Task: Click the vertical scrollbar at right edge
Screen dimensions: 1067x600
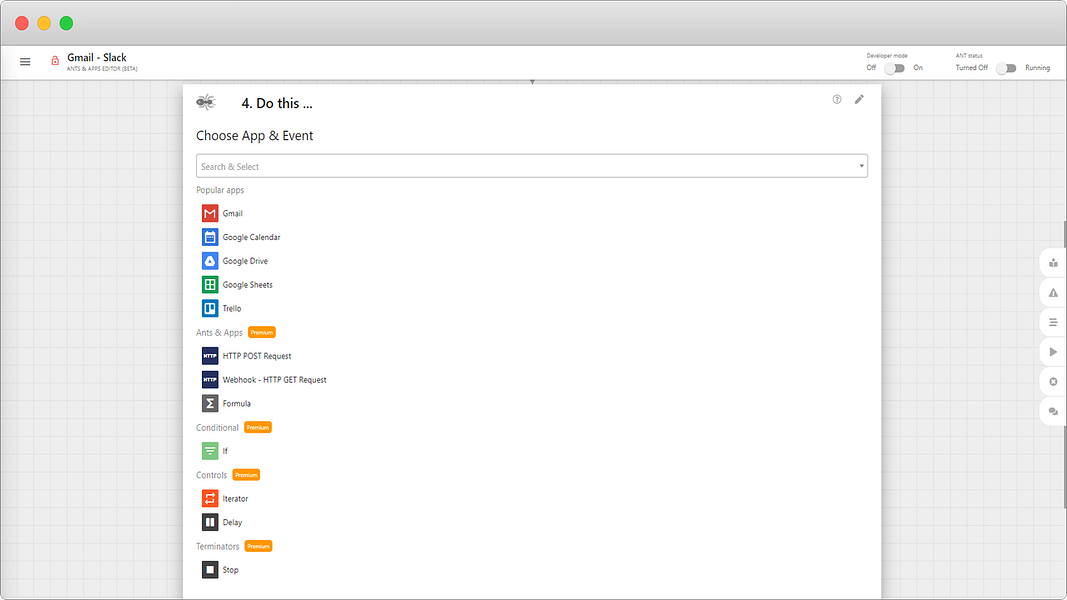Action: pos(1065,364)
